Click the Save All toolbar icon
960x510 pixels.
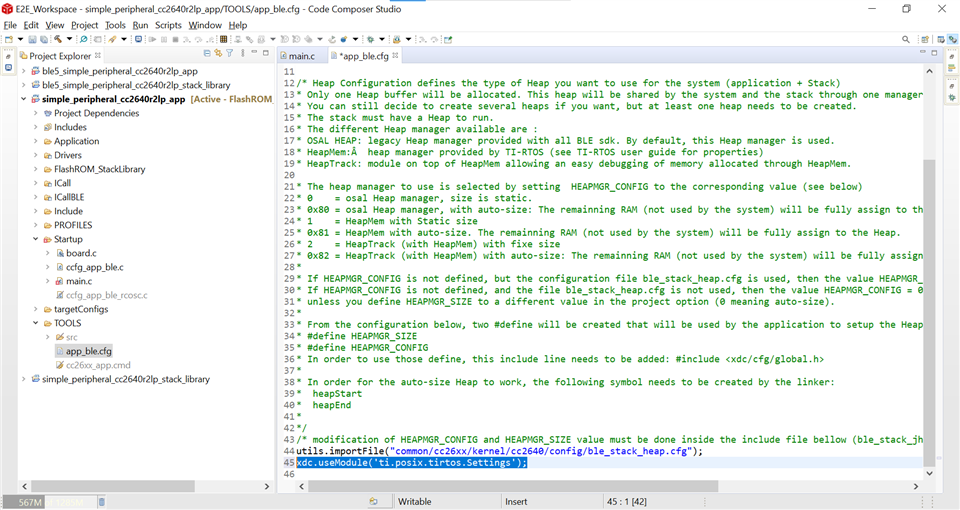tap(43, 39)
